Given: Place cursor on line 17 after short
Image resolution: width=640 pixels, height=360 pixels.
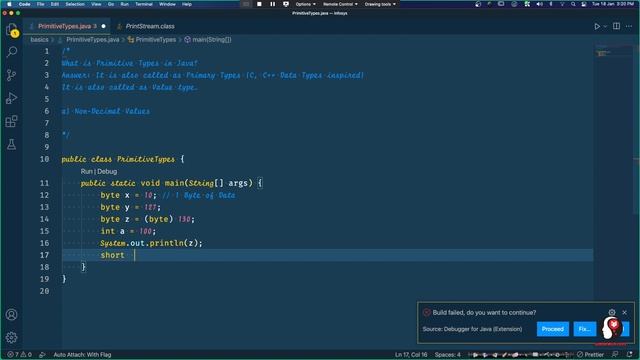Looking at the screenshot, I should (x=134, y=255).
